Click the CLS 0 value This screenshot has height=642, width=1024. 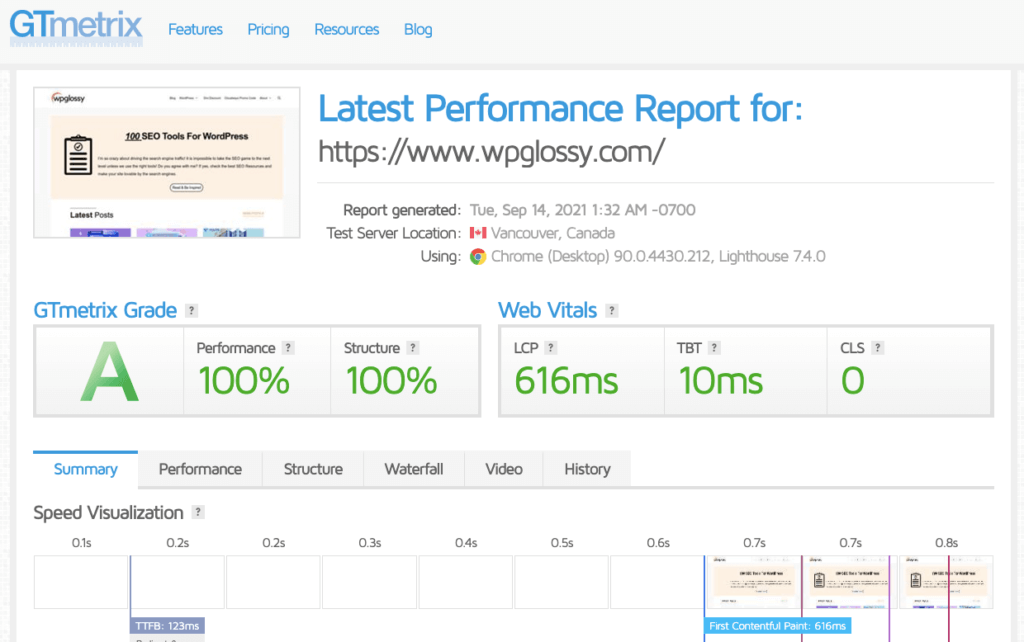(x=853, y=381)
